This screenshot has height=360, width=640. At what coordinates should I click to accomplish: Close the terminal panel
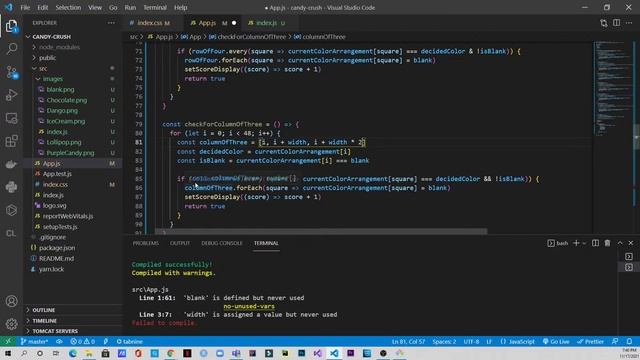click(x=631, y=243)
